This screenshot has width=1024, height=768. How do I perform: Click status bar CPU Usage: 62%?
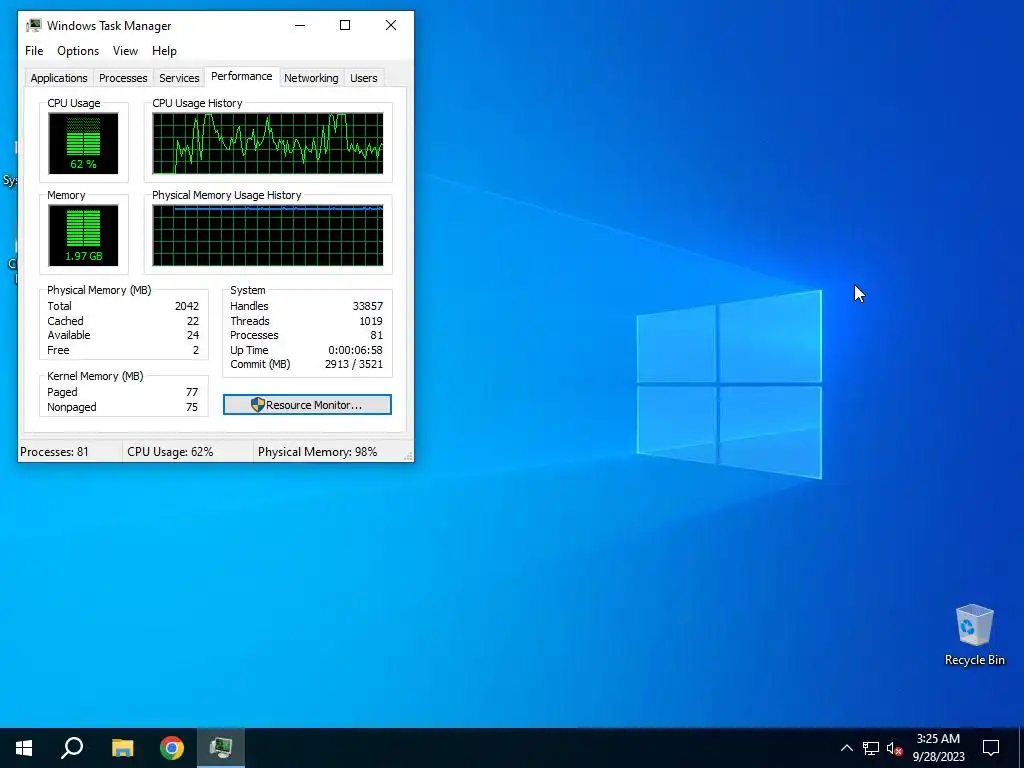(x=170, y=452)
